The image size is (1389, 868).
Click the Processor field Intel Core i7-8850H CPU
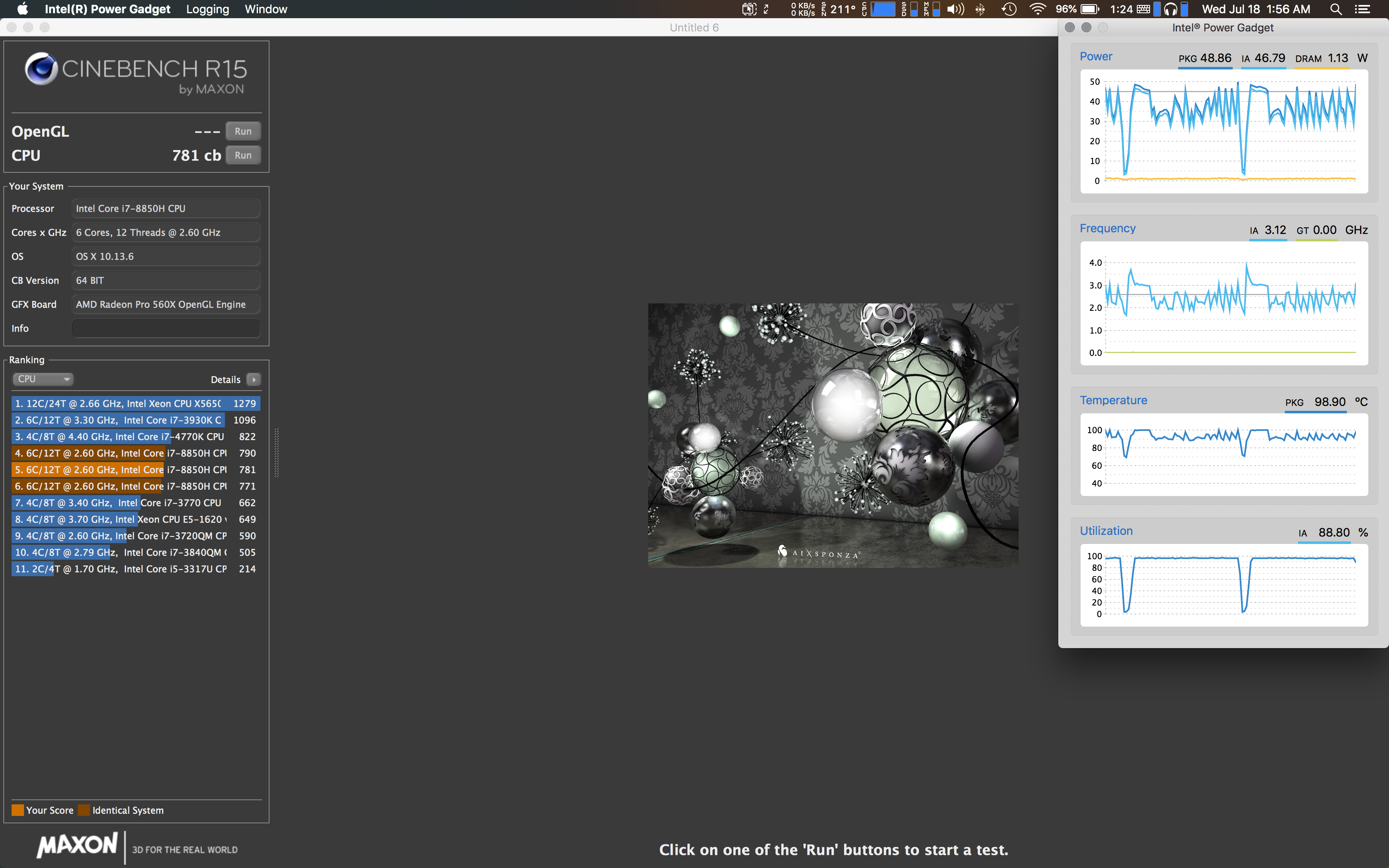pyautogui.click(x=166, y=208)
